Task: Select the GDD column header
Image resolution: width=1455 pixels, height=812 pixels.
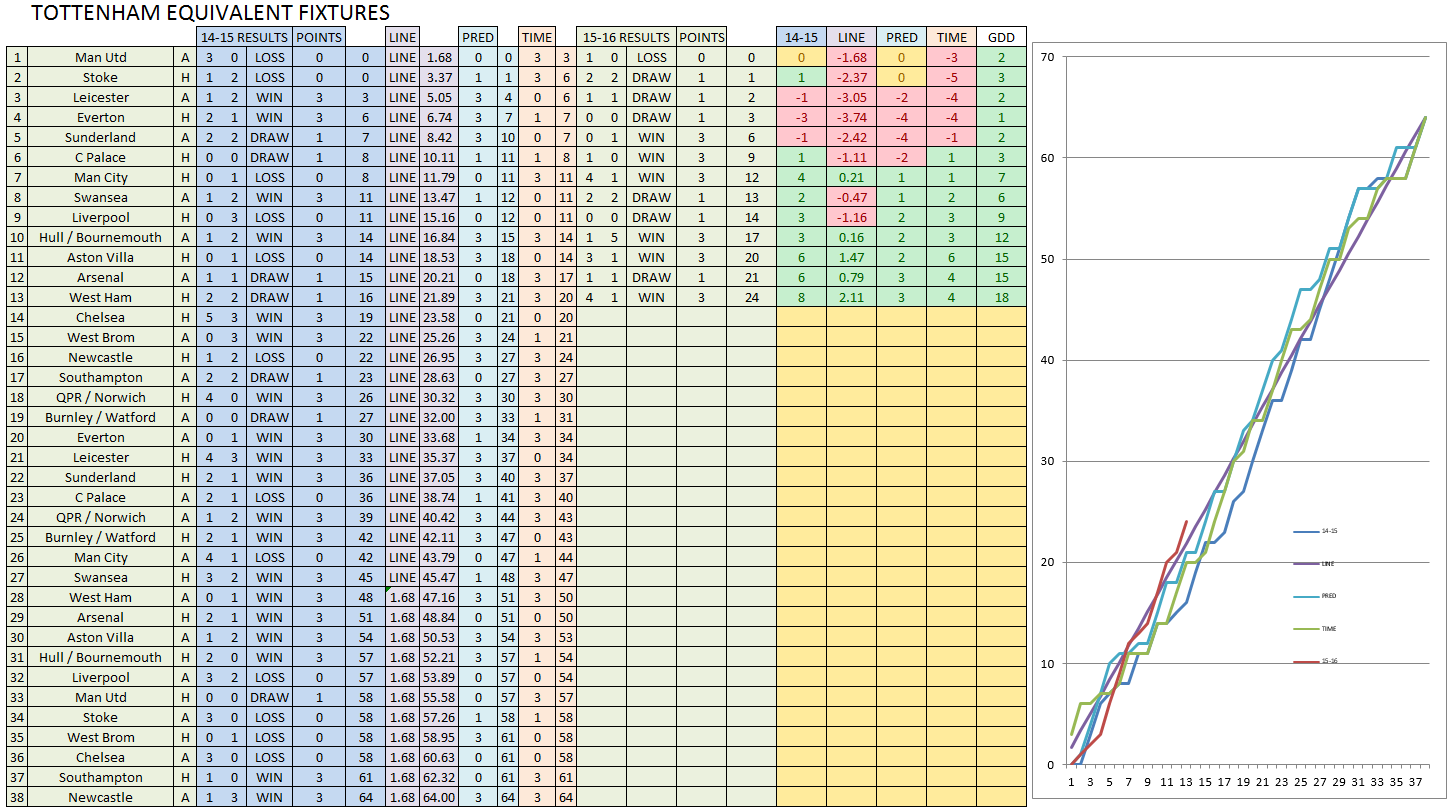Action: (x=1001, y=37)
